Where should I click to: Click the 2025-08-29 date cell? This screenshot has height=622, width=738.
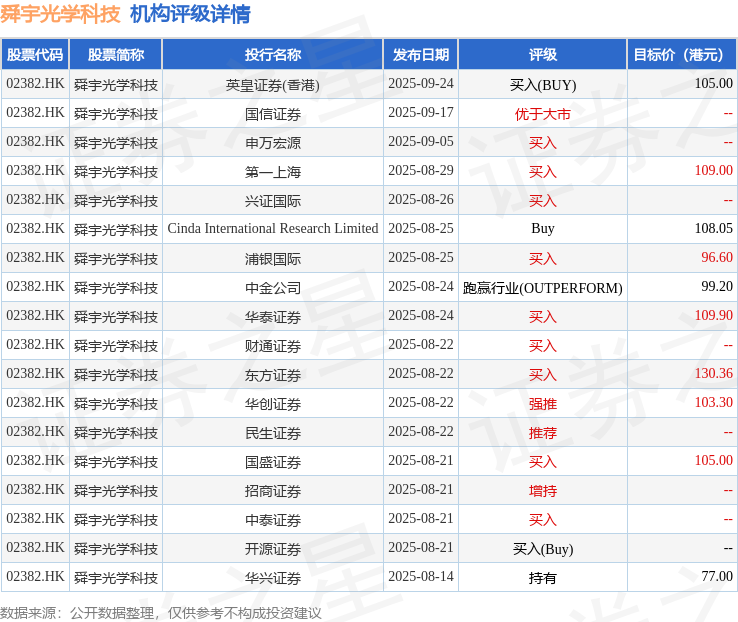pos(421,171)
